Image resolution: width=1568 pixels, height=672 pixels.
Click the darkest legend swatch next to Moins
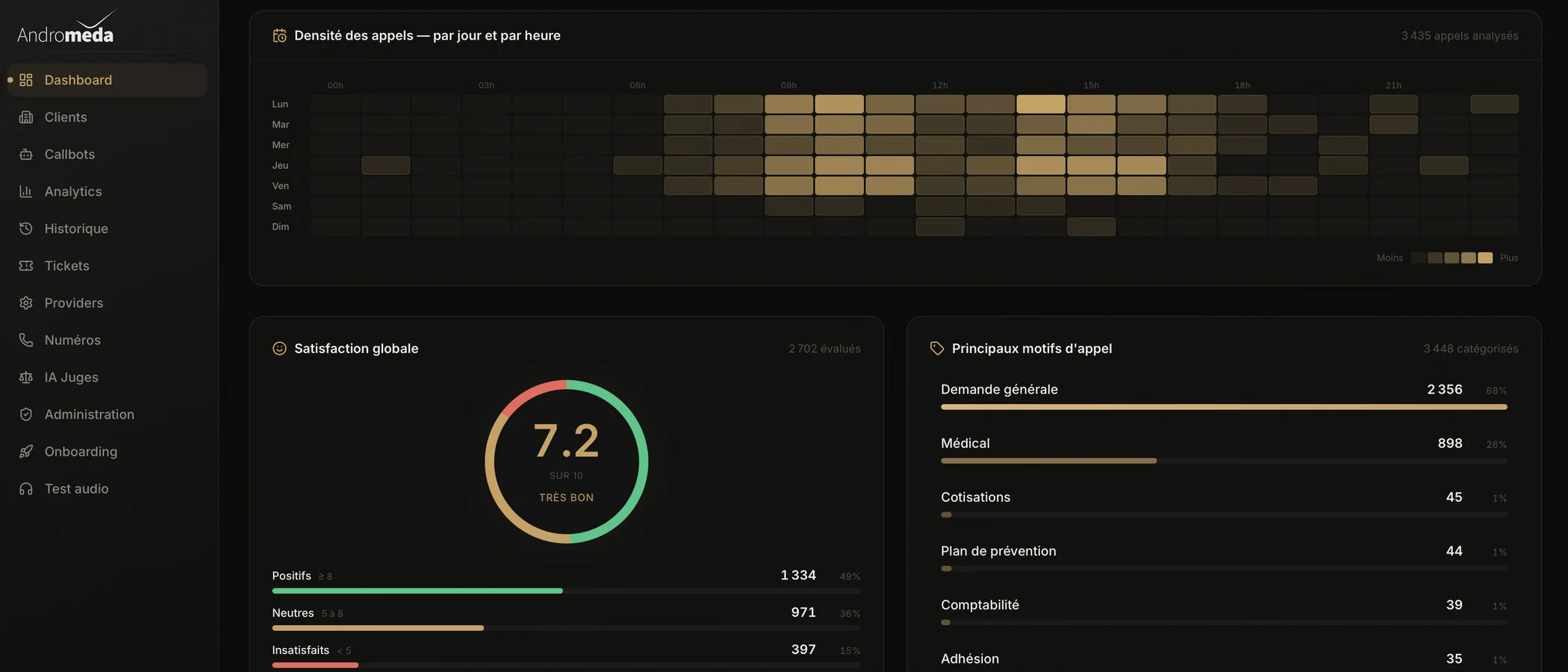tap(1418, 258)
